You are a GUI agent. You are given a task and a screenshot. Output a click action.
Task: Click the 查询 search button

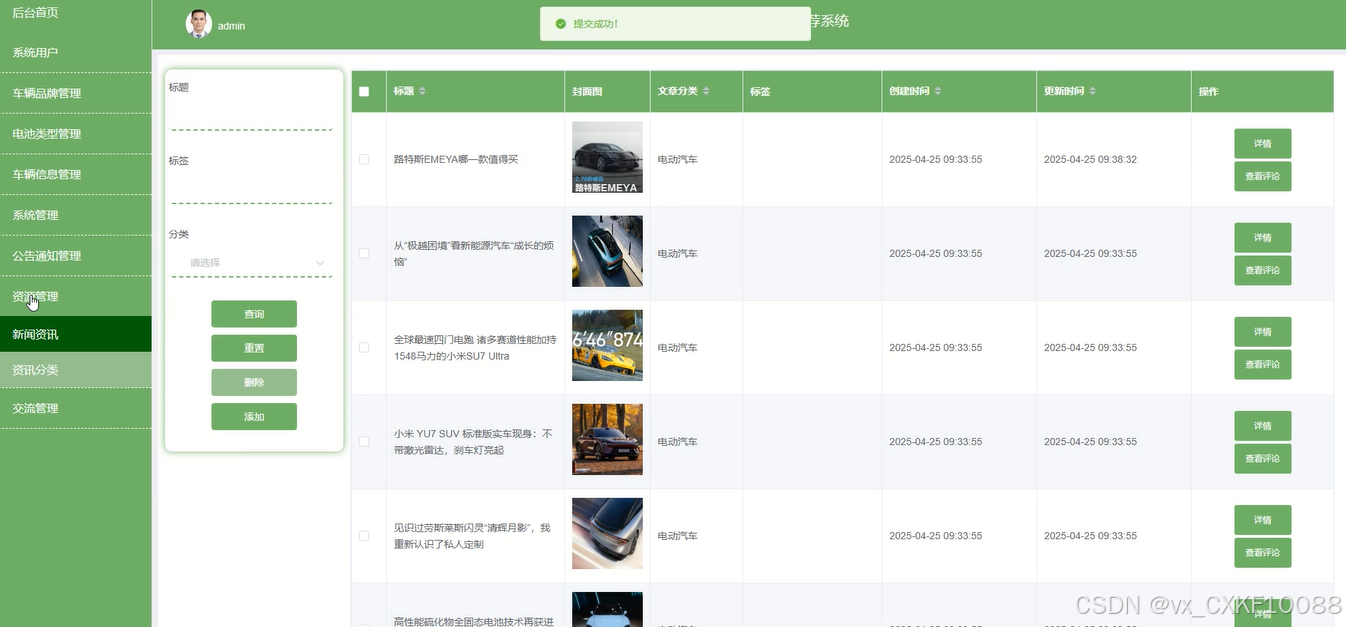click(254, 314)
